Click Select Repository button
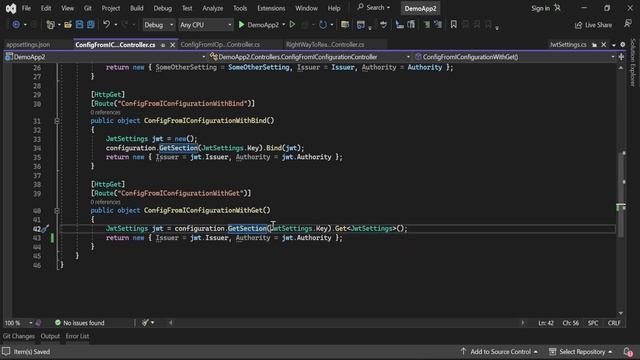 click(x=581, y=352)
